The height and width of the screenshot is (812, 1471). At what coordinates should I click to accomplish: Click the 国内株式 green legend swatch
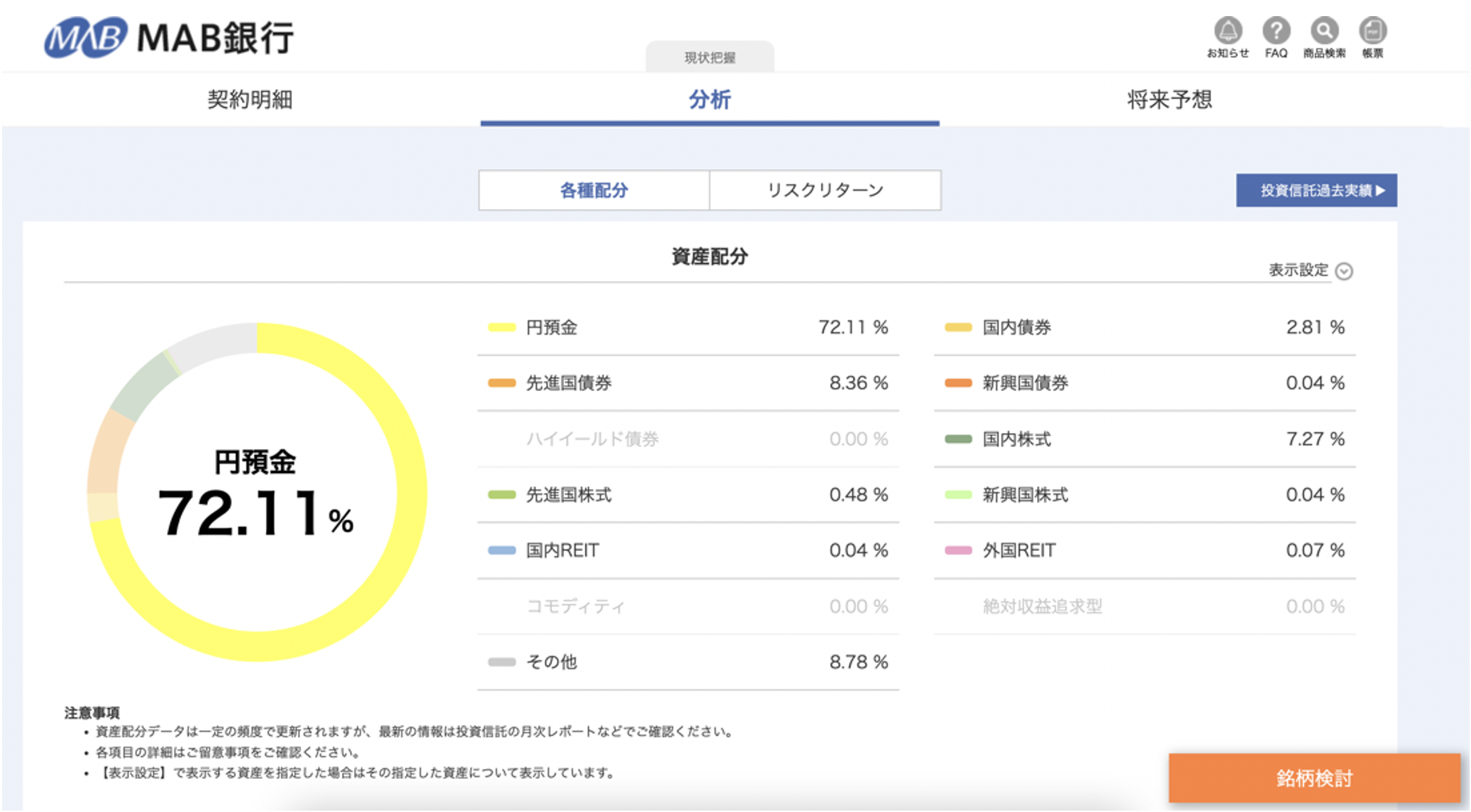click(958, 439)
